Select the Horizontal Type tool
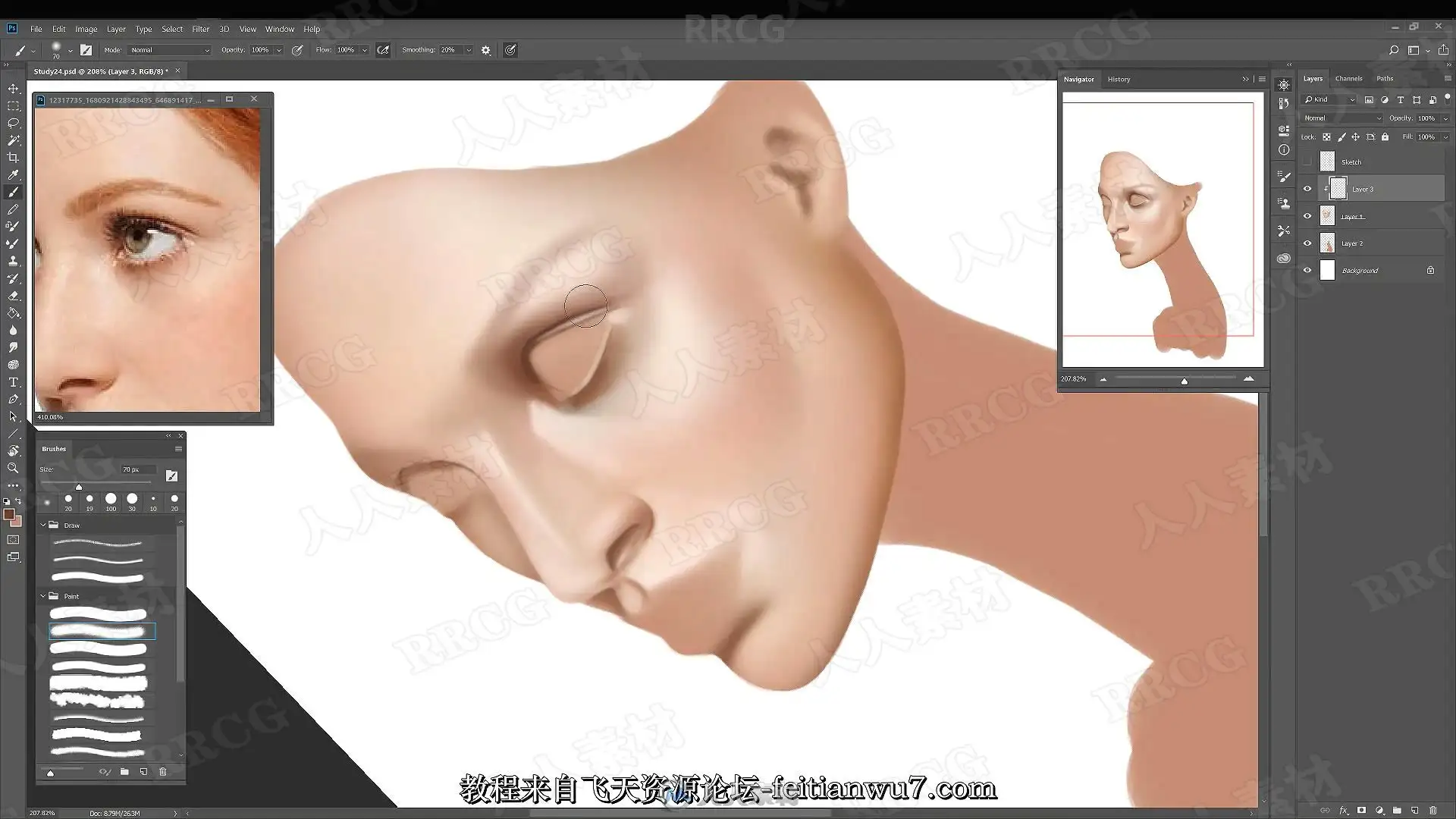This screenshot has height=819, width=1456. 13,382
